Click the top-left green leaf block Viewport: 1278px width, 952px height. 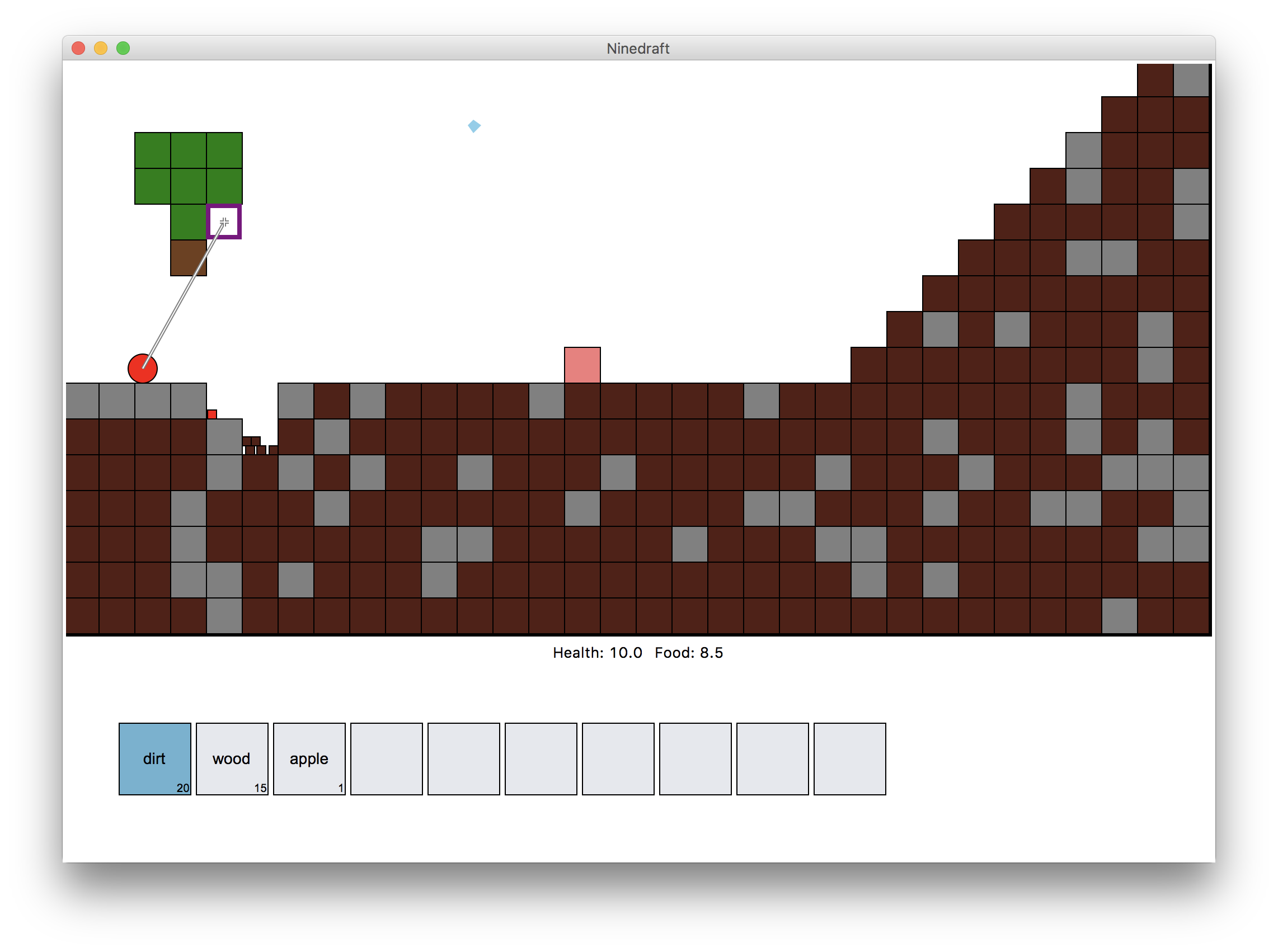click(153, 150)
